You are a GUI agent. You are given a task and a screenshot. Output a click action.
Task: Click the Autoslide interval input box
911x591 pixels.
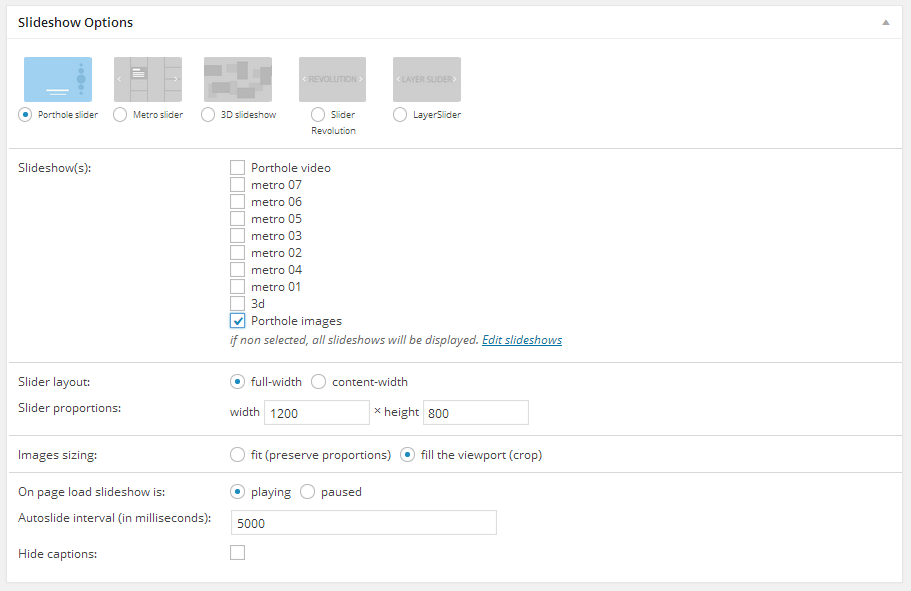(x=363, y=523)
